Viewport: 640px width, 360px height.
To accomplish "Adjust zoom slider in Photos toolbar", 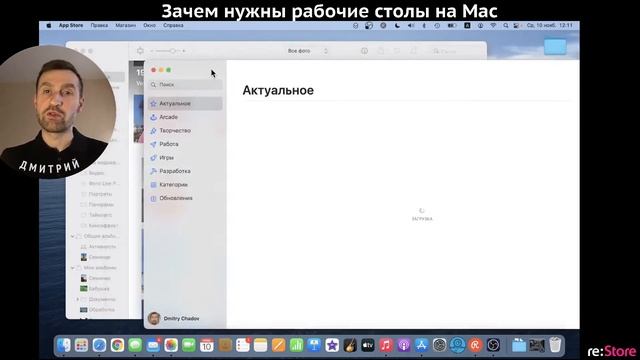I will tap(168, 51).
